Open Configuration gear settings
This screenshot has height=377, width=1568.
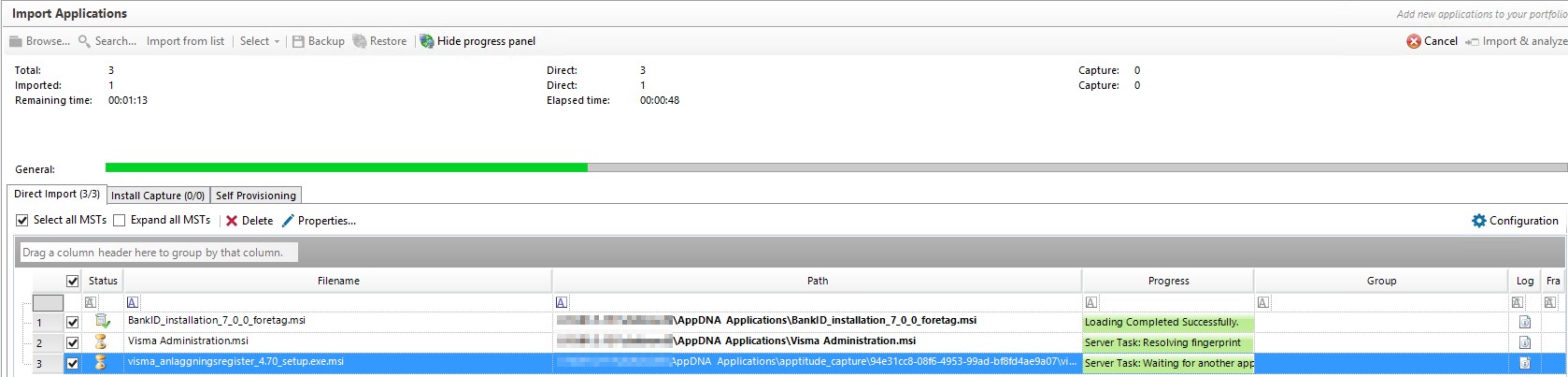pyautogui.click(x=1478, y=221)
